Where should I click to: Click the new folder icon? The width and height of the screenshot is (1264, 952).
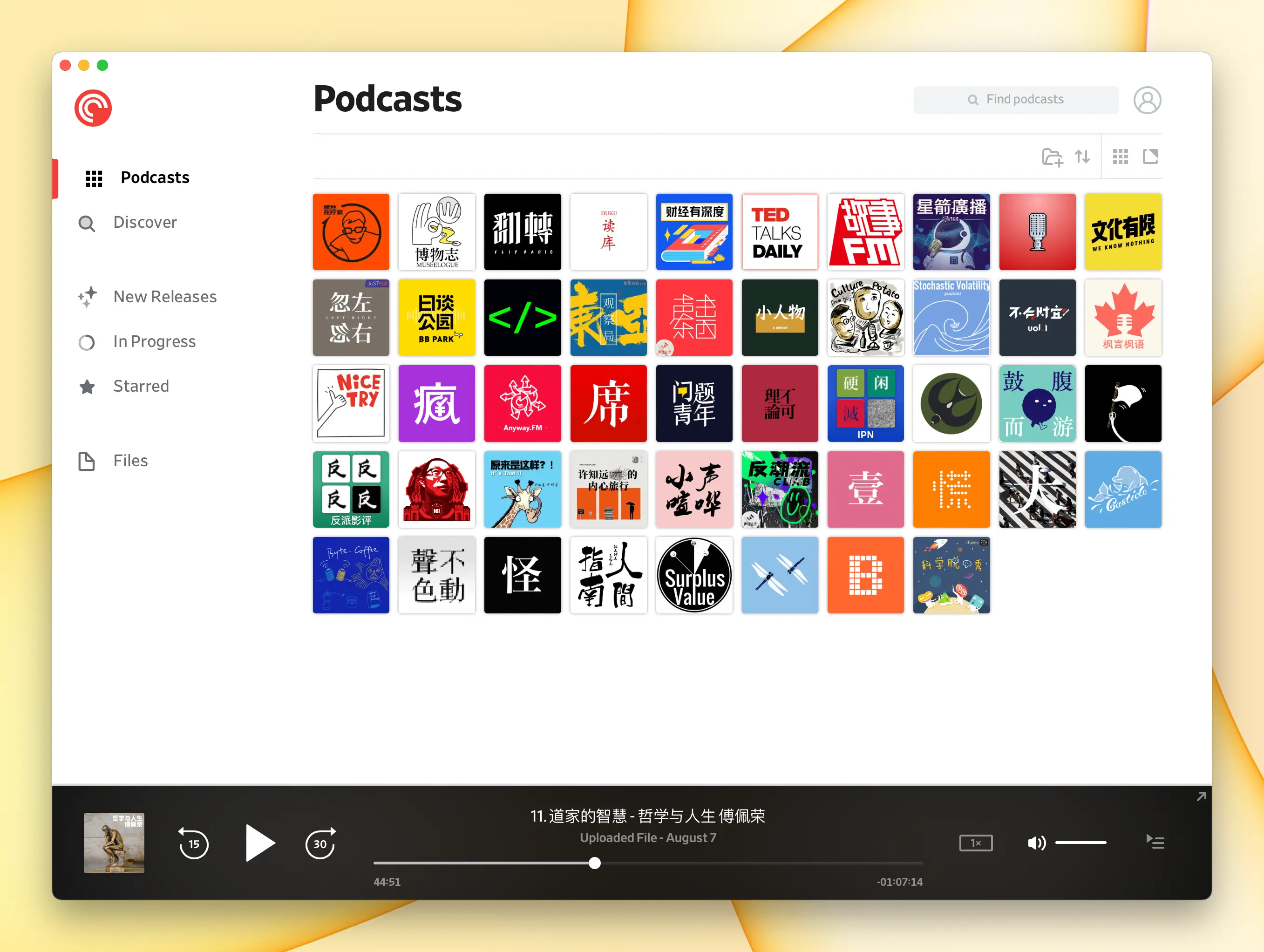click(1052, 156)
